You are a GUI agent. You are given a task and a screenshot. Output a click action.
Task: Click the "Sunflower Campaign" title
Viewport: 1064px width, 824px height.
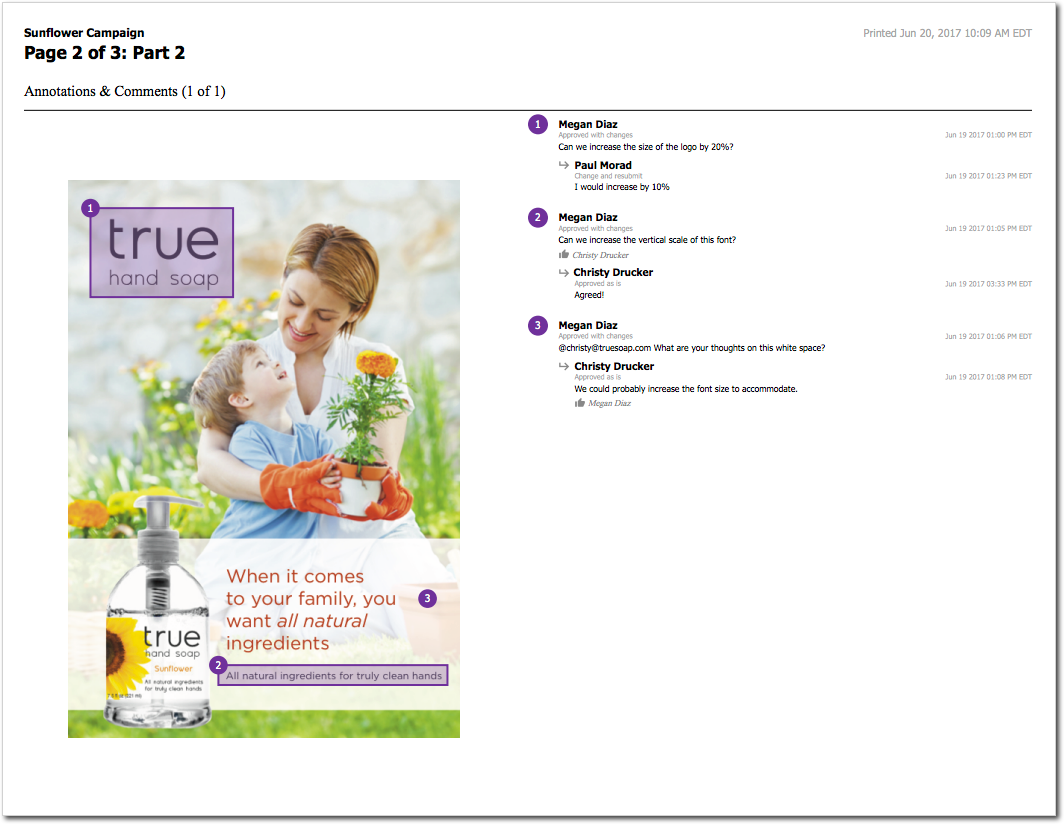(84, 33)
